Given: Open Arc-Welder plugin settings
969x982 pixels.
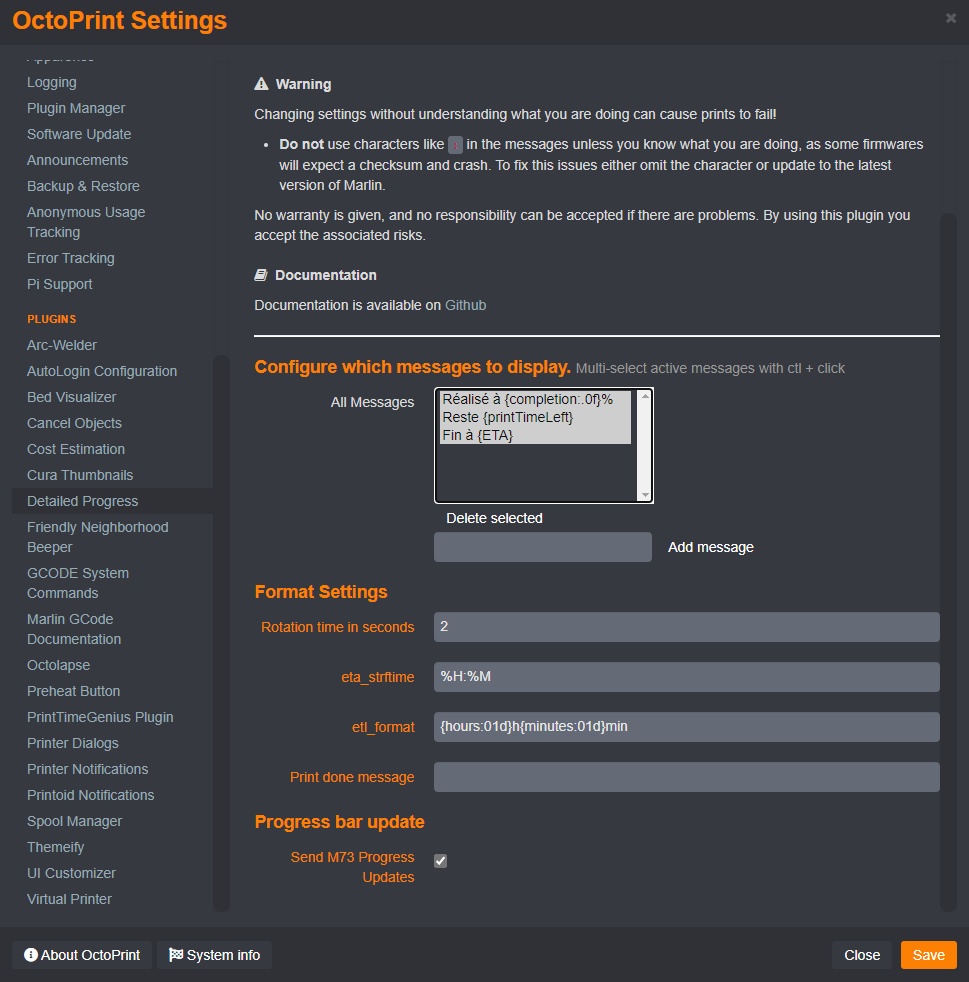Looking at the screenshot, I should point(61,345).
